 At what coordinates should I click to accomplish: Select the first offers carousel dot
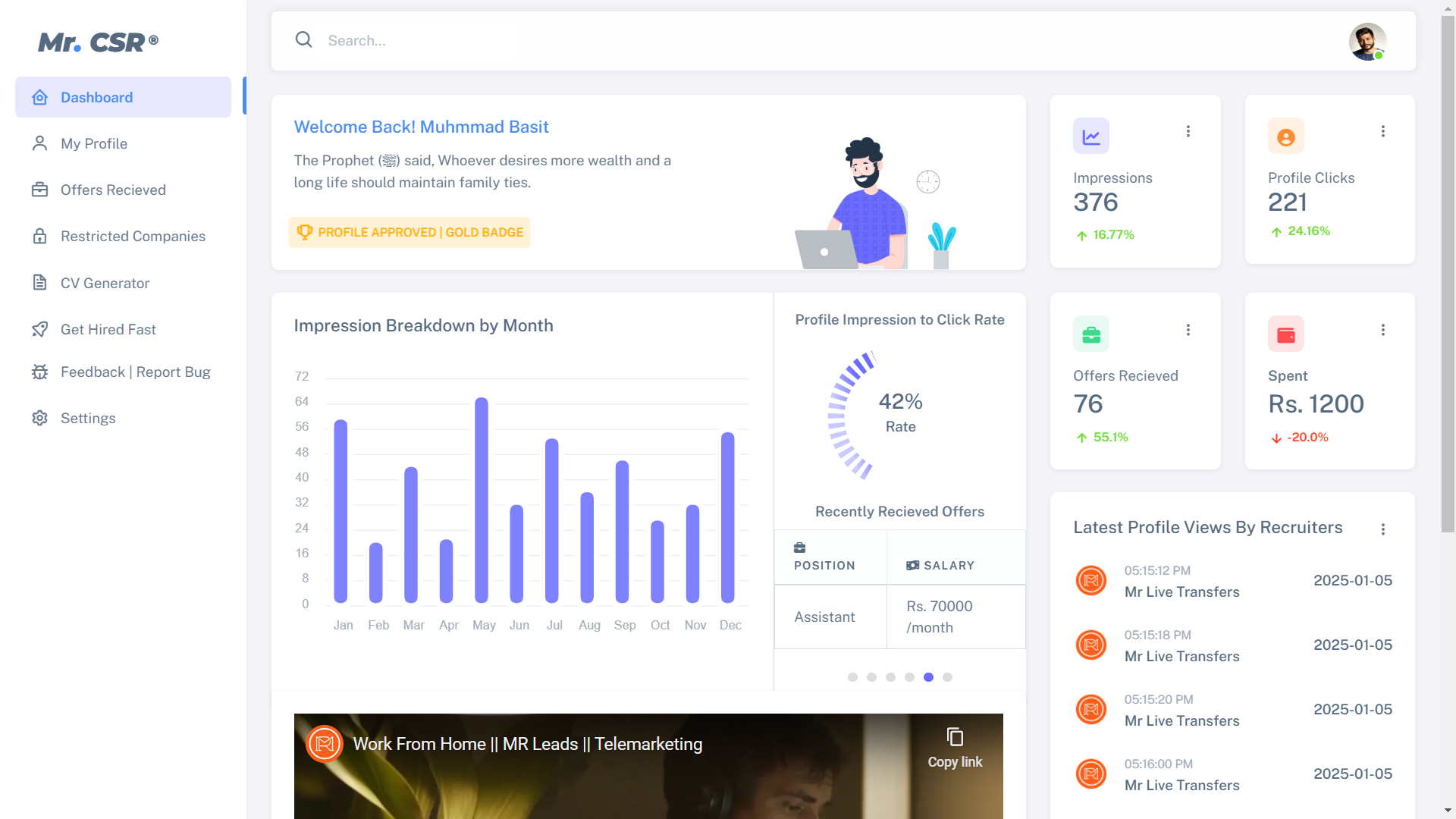pos(852,677)
